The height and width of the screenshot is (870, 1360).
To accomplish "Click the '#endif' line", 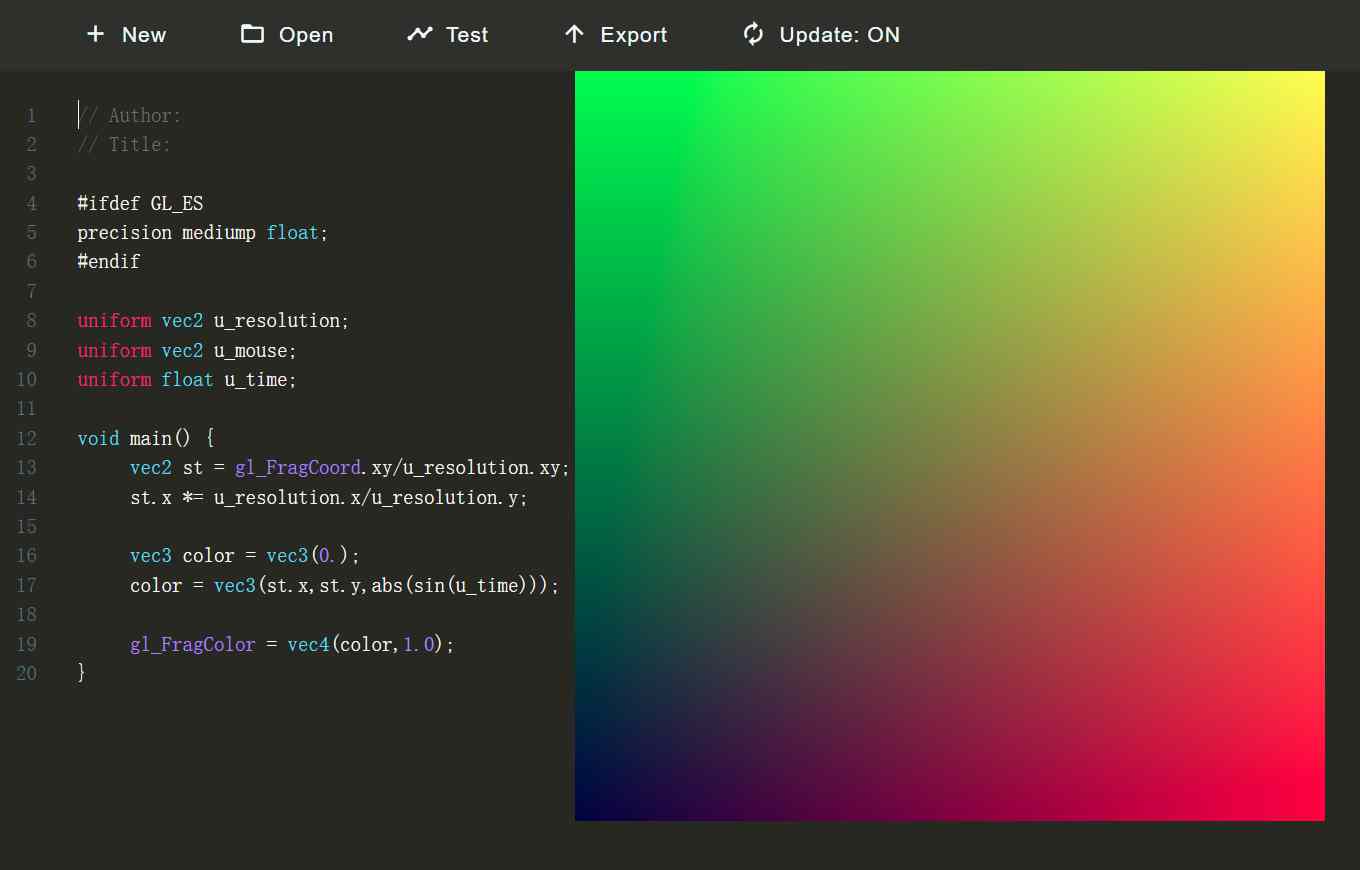I will point(109,261).
